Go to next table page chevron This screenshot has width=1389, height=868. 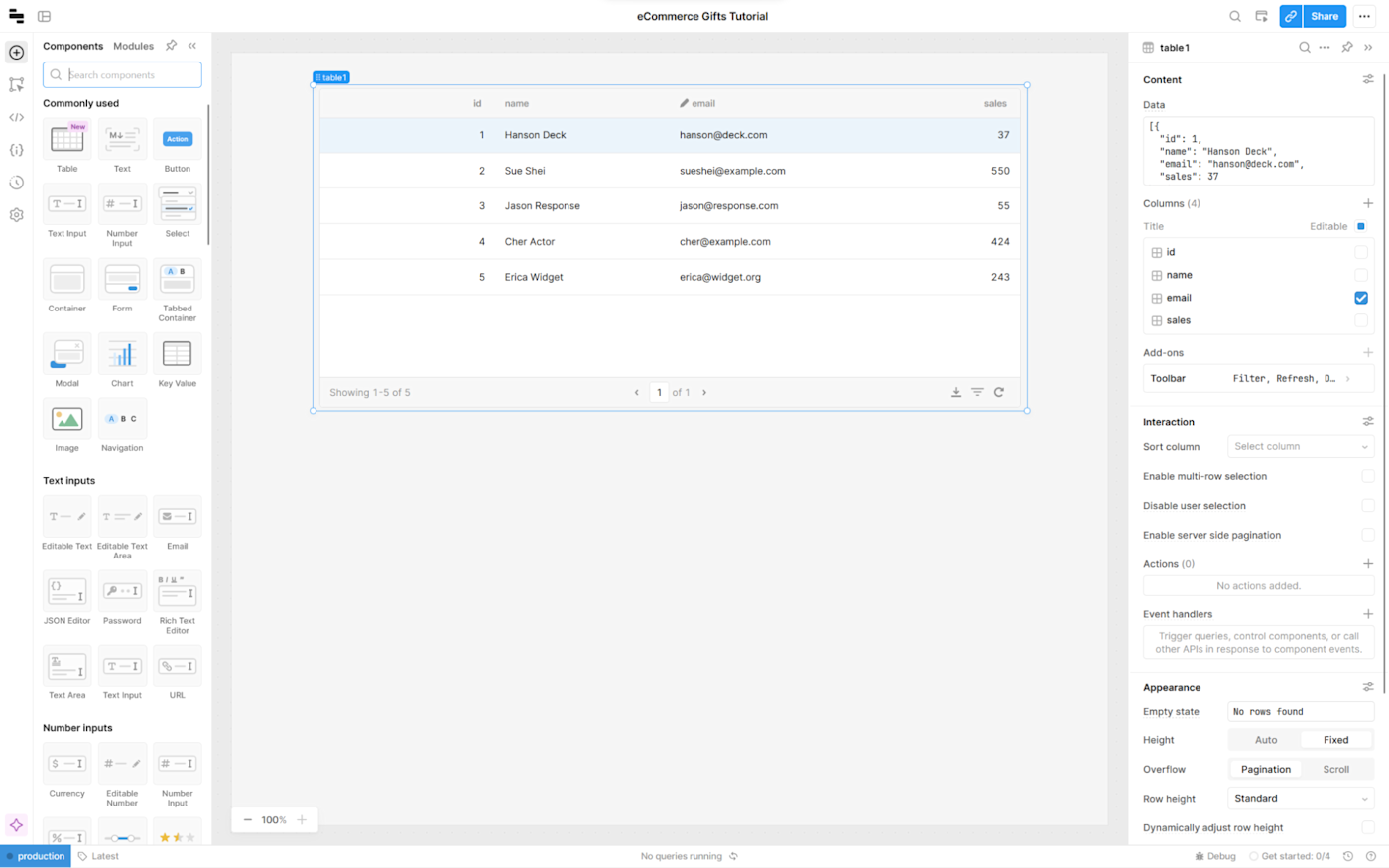coord(704,393)
